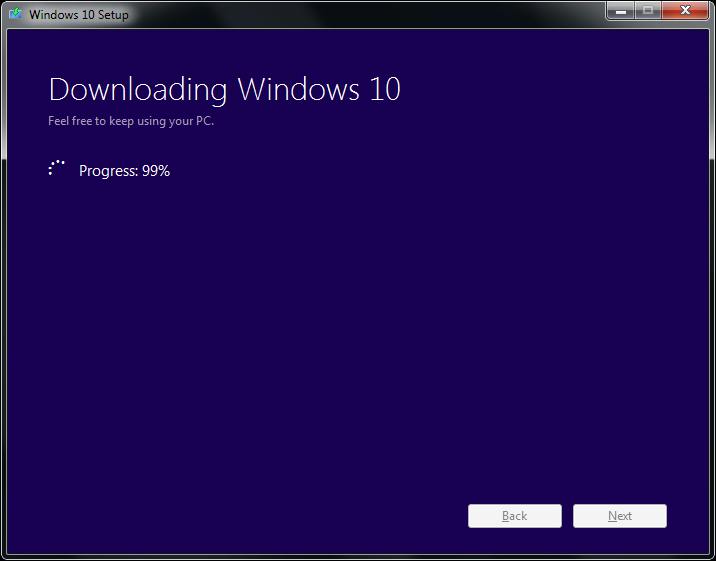Image resolution: width=716 pixels, height=561 pixels.
Task: Click 'Feel free to keep using your PC.' text
Action: tap(131, 121)
